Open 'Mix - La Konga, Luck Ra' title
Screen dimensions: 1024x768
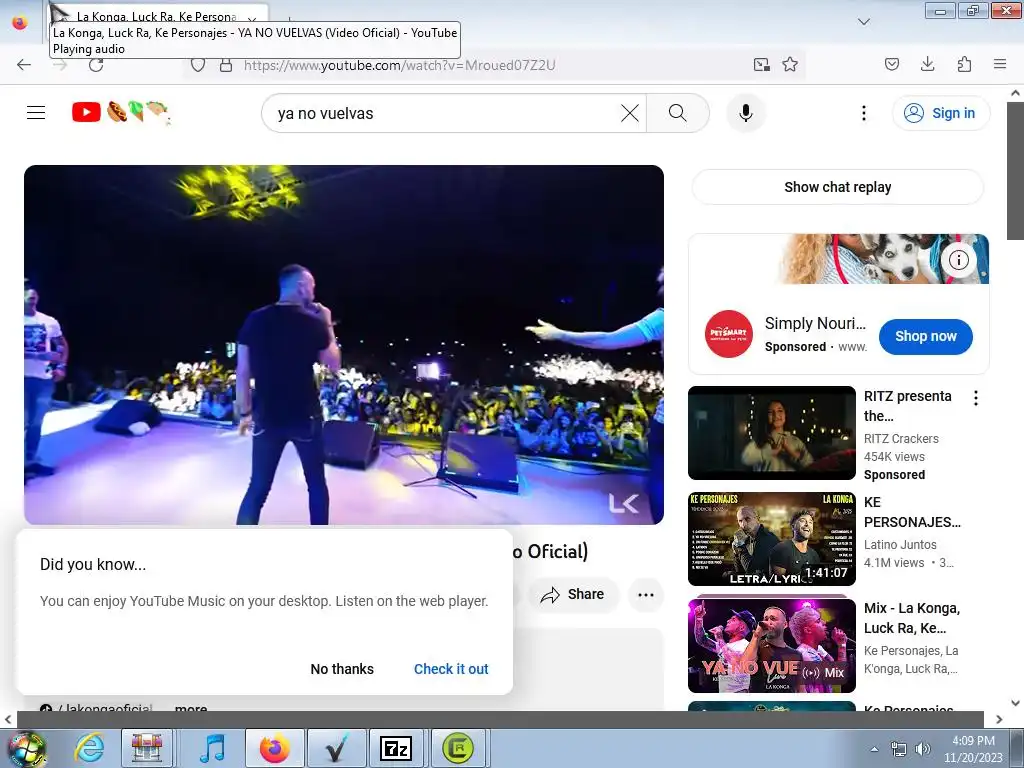click(912, 618)
